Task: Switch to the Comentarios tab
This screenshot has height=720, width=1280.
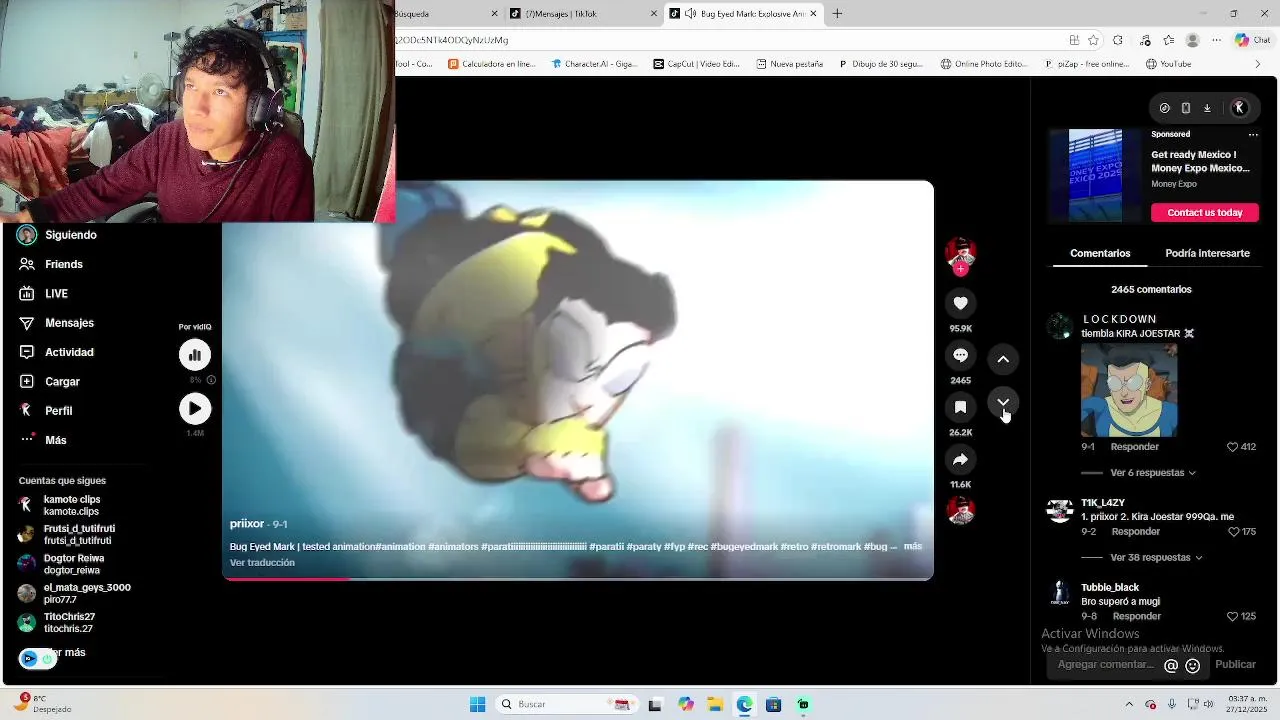Action: point(1100,253)
